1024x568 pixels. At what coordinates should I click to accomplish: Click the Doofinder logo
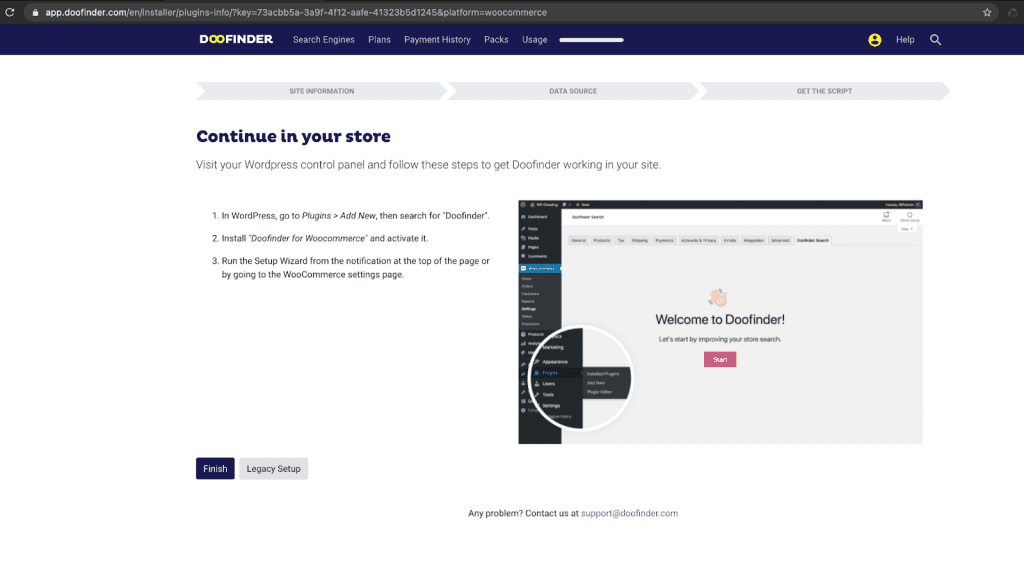(236, 40)
